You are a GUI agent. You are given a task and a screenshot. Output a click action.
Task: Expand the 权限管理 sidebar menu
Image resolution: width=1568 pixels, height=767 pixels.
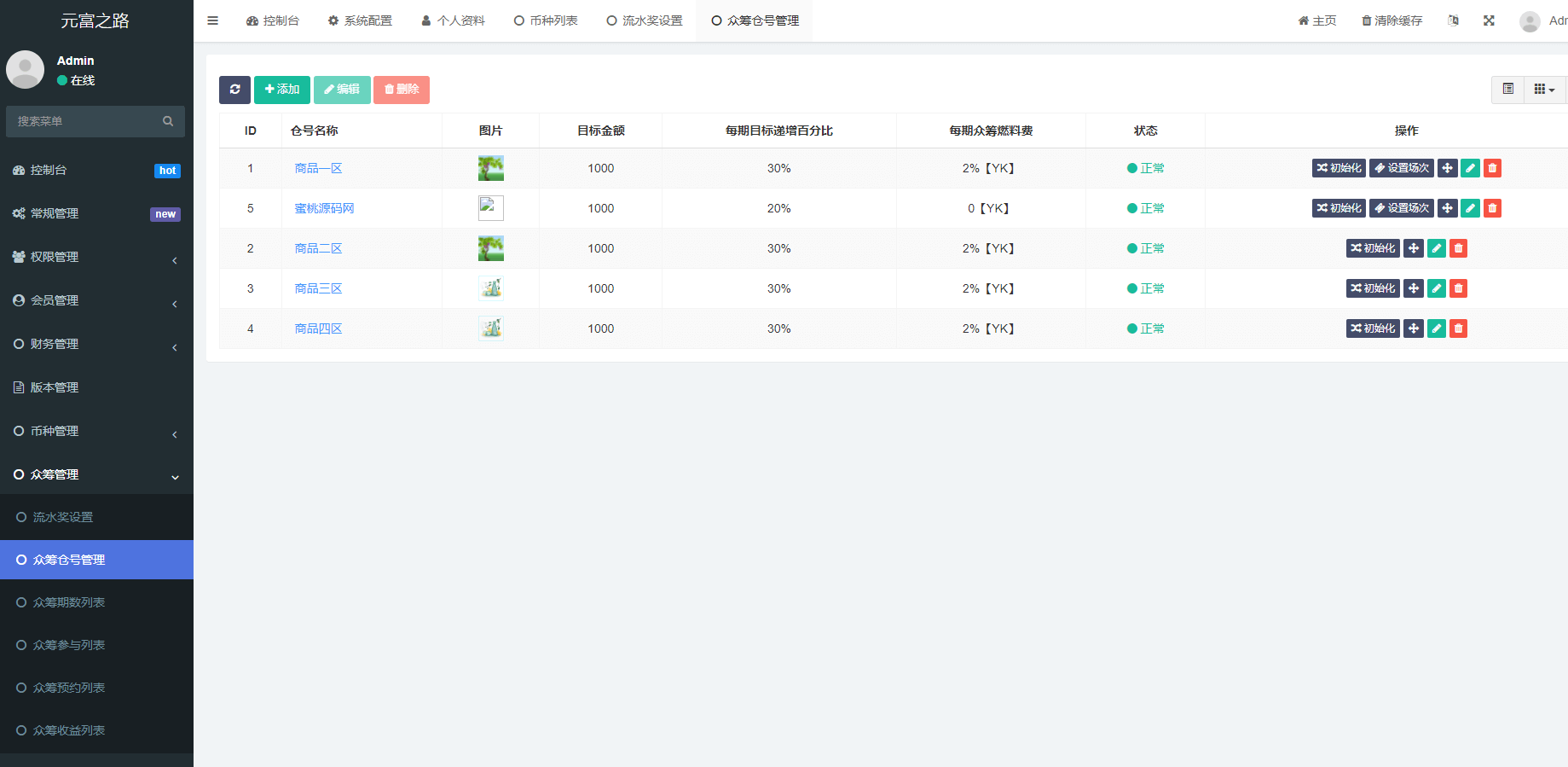tap(96, 257)
